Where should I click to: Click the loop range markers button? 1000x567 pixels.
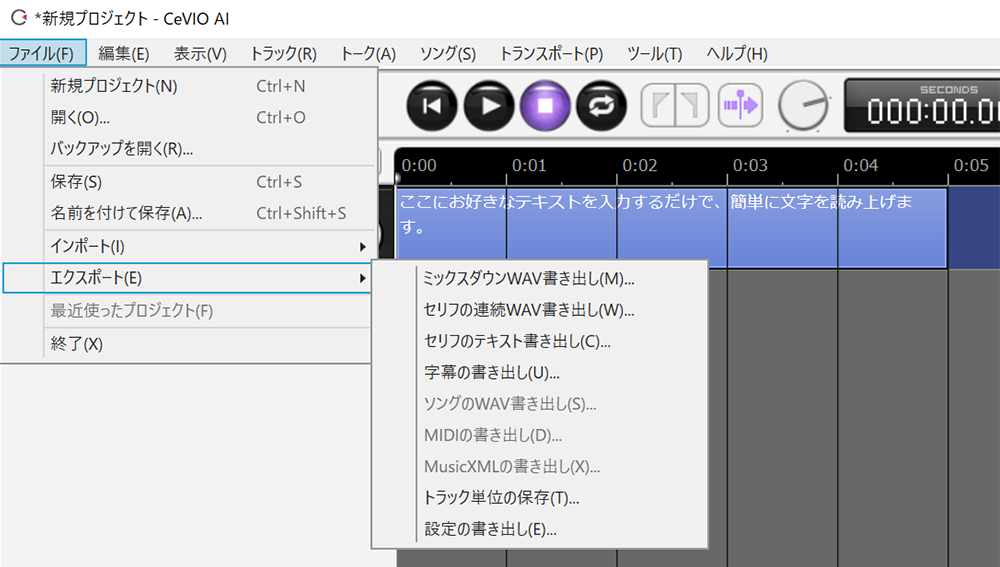pos(675,105)
